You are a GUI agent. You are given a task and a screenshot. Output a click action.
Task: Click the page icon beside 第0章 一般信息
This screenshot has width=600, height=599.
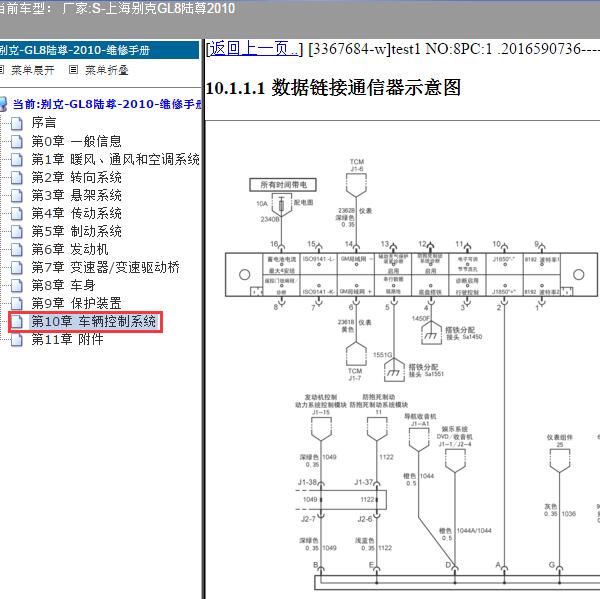click(16, 141)
